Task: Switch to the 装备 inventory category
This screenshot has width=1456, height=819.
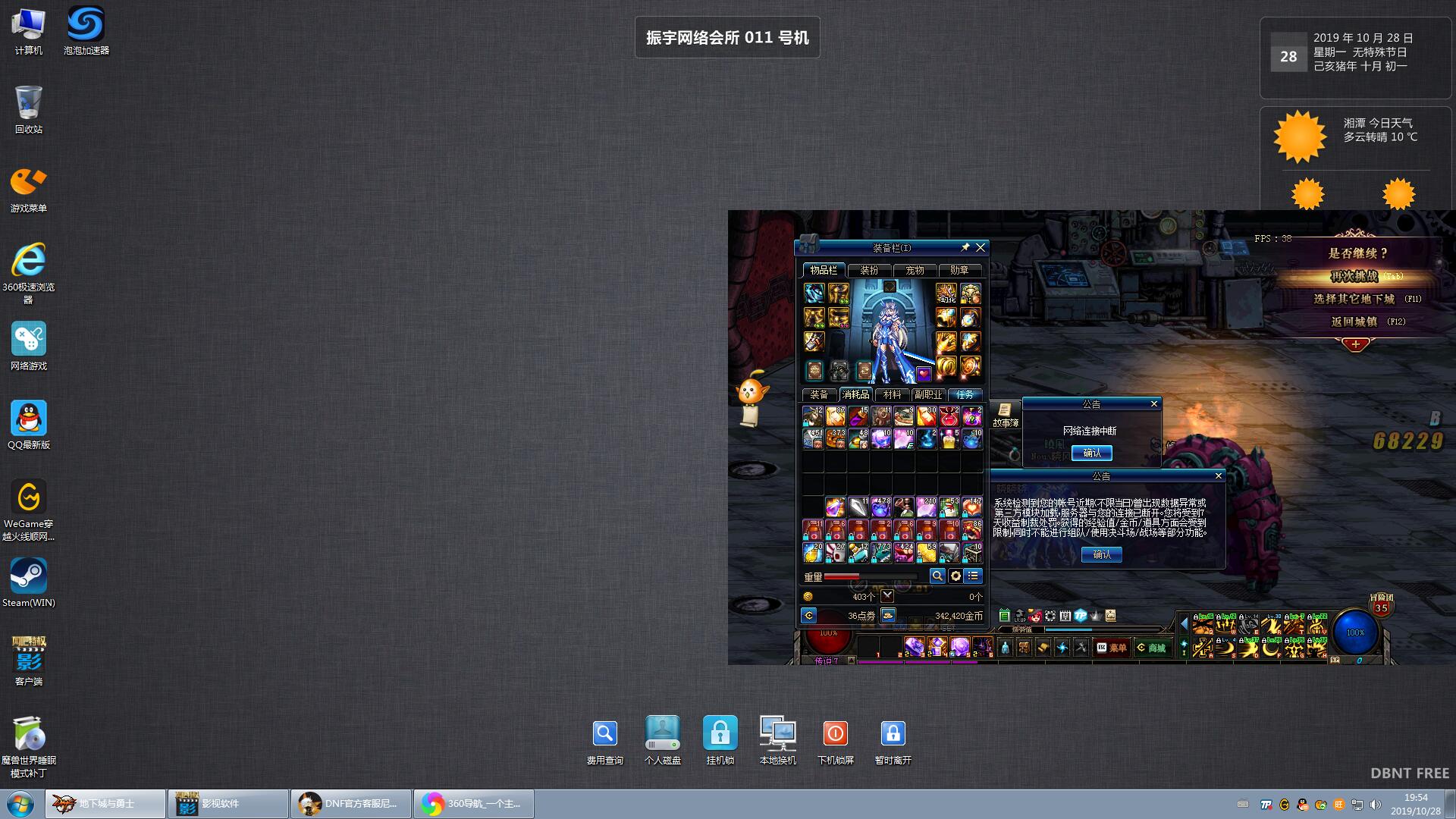Action: [x=819, y=394]
